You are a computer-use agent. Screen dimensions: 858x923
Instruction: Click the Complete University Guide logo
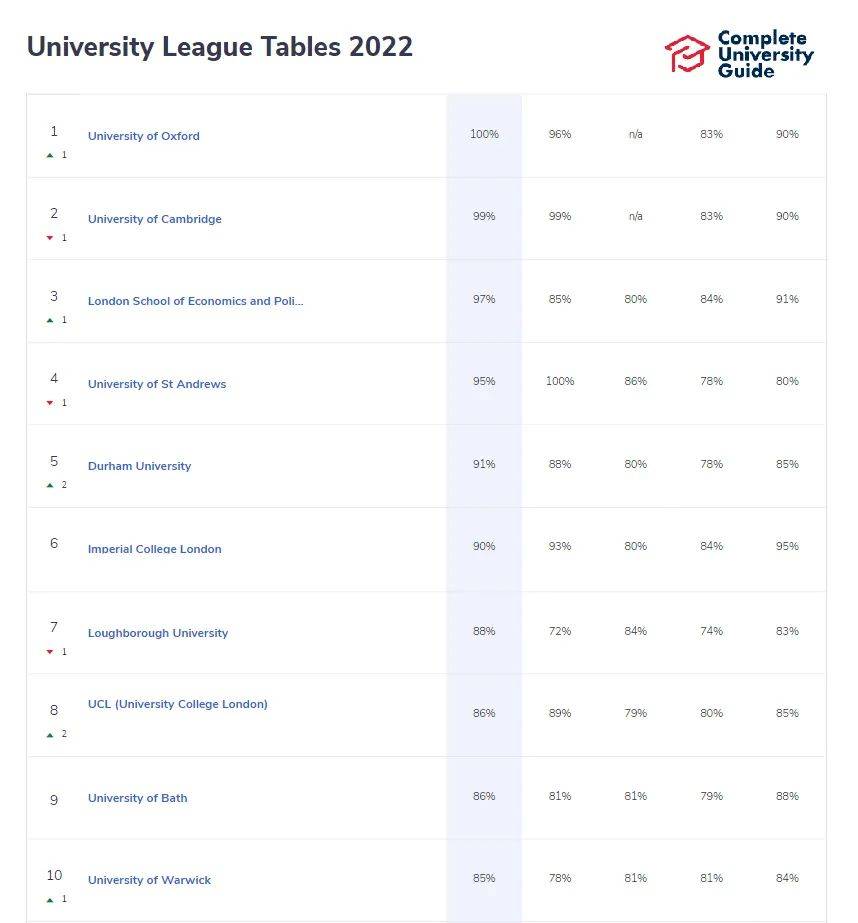(738, 53)
